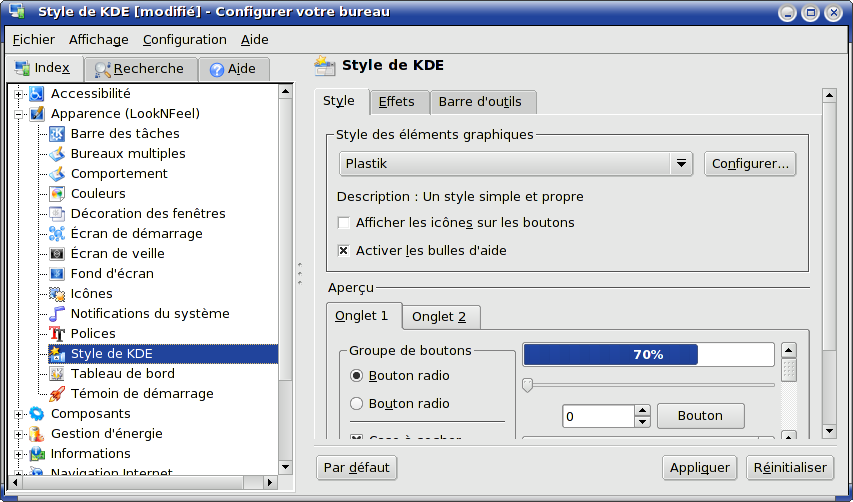The height and width of the screenshot is (502, 853).
Task: Click in the spinbox field showing 0
Action: pos(598,417)
